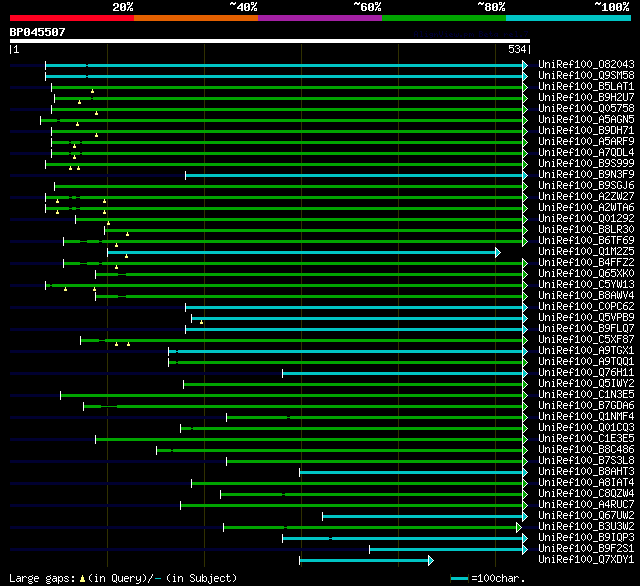The height and width of the screenshot is (586, 640).
Task: Click the UniRef100_Q5IWY2 label
Action: click(x=586, y=384)
